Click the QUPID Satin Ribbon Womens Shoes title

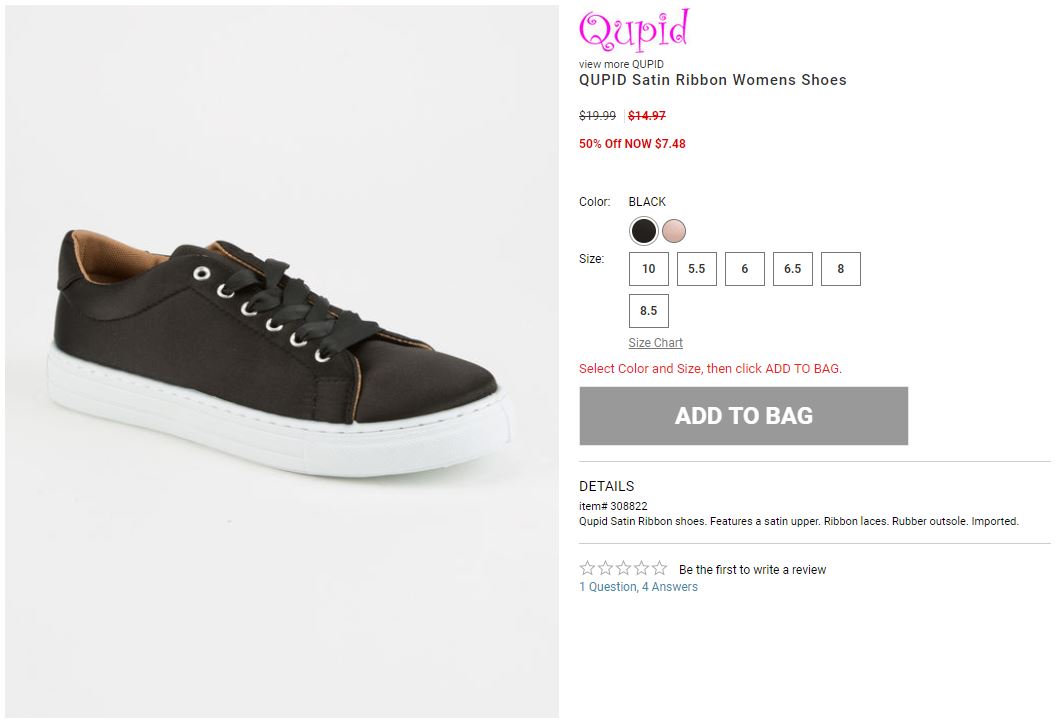coord(713,80)
